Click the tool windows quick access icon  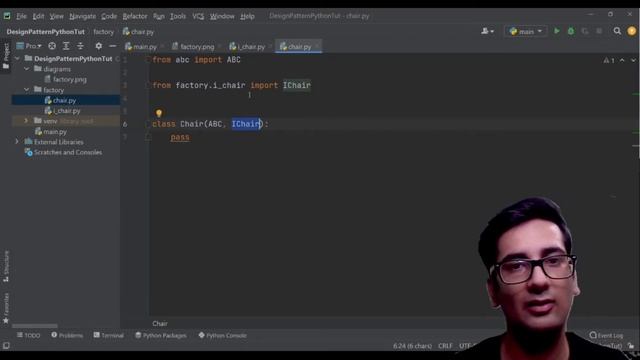[6, 346]
